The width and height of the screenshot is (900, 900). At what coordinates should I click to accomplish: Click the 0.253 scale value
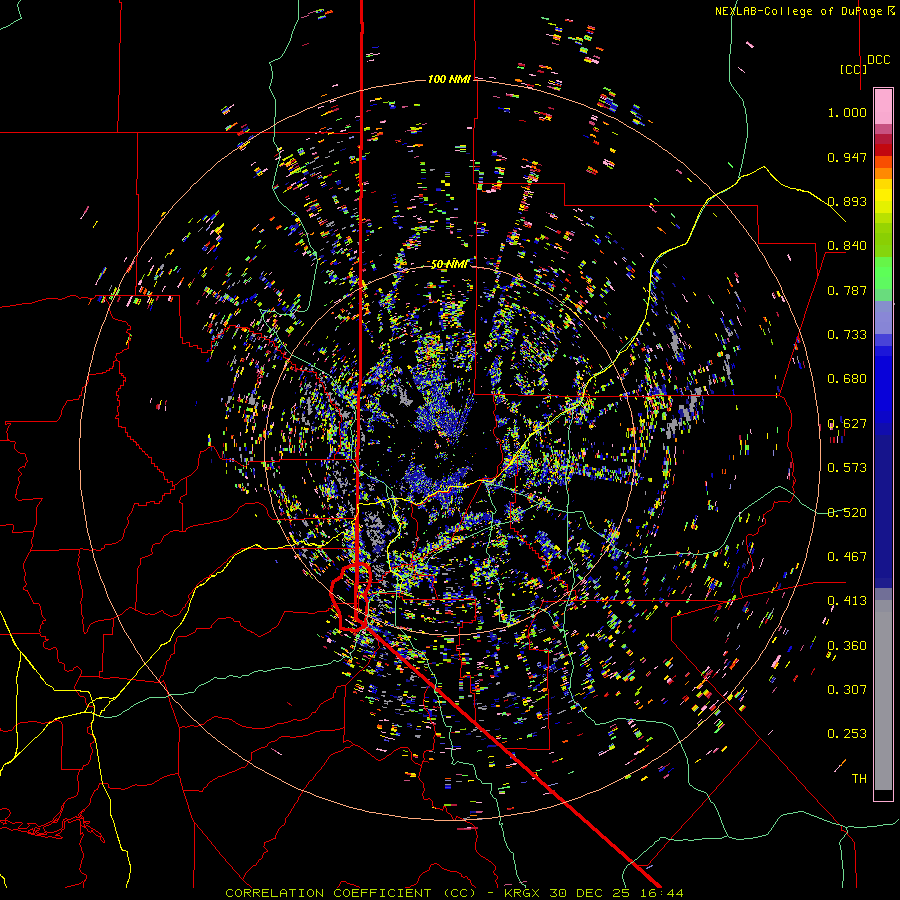click(x=847, y=734)
